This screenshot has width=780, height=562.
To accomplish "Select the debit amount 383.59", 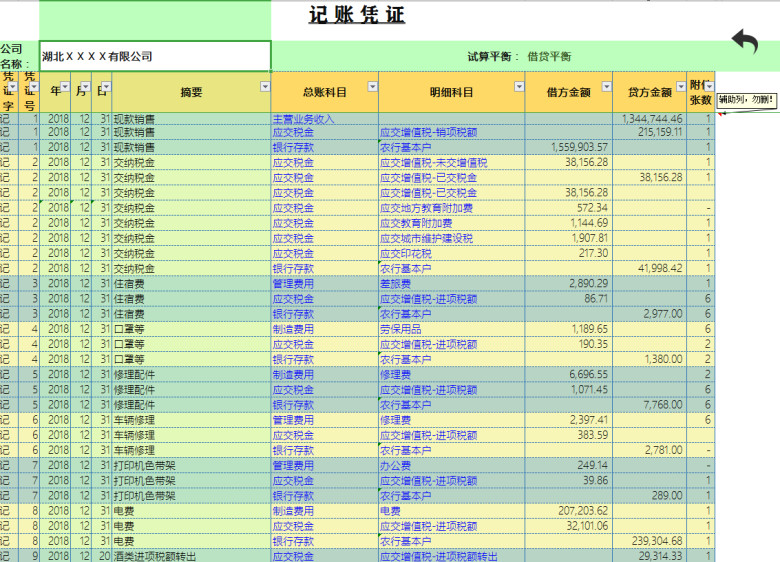I will (x=569, y=435).
